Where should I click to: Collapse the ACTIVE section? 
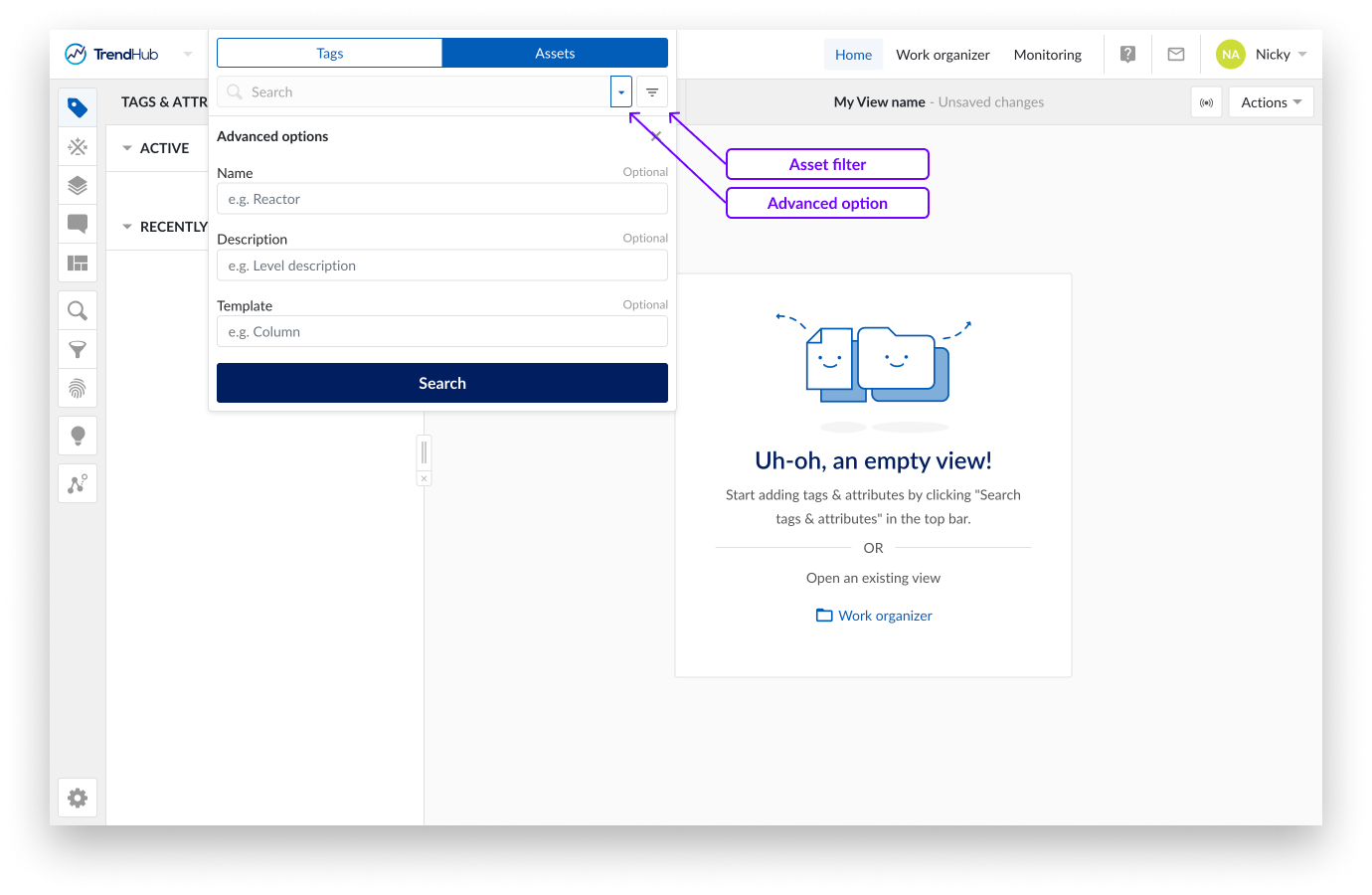(x=127, y=148)
